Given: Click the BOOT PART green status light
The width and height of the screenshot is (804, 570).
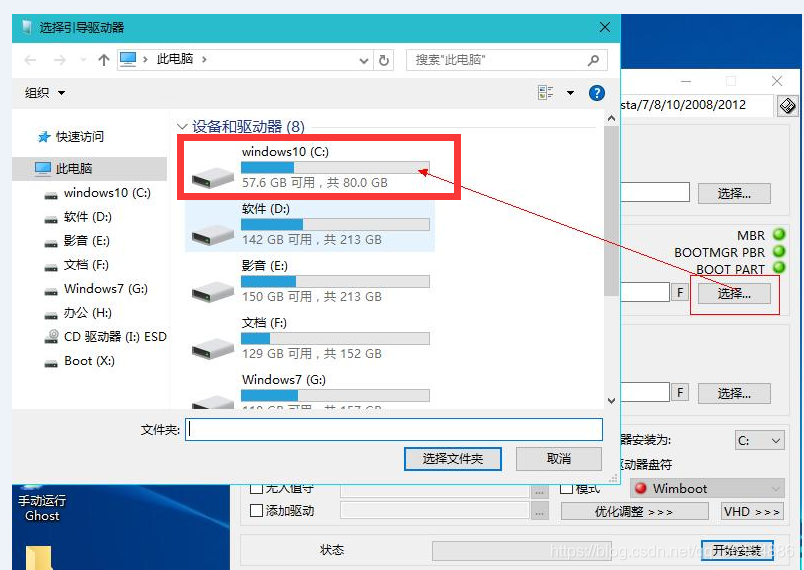Looking at the screenshot, I should pos(779,268).
